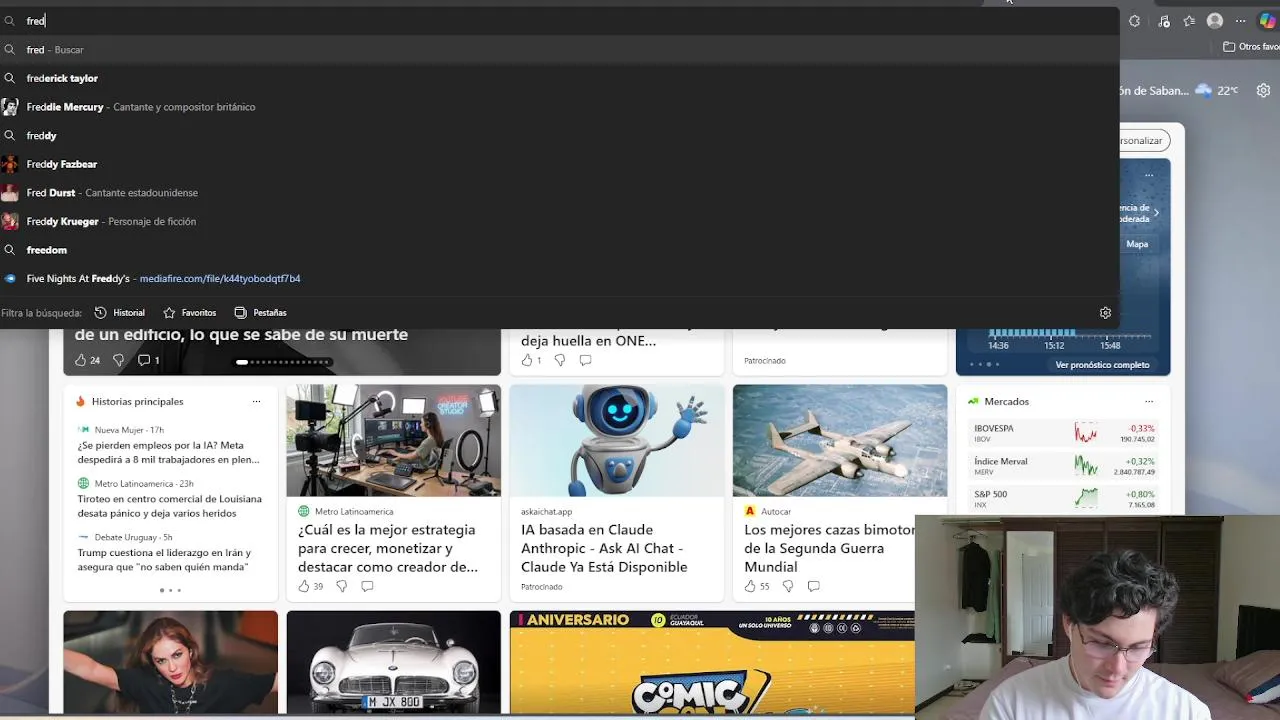This screenshot has height=720, width=1280.
Task: Open the Meta despidos IA headline
Action: pos(169,452)
